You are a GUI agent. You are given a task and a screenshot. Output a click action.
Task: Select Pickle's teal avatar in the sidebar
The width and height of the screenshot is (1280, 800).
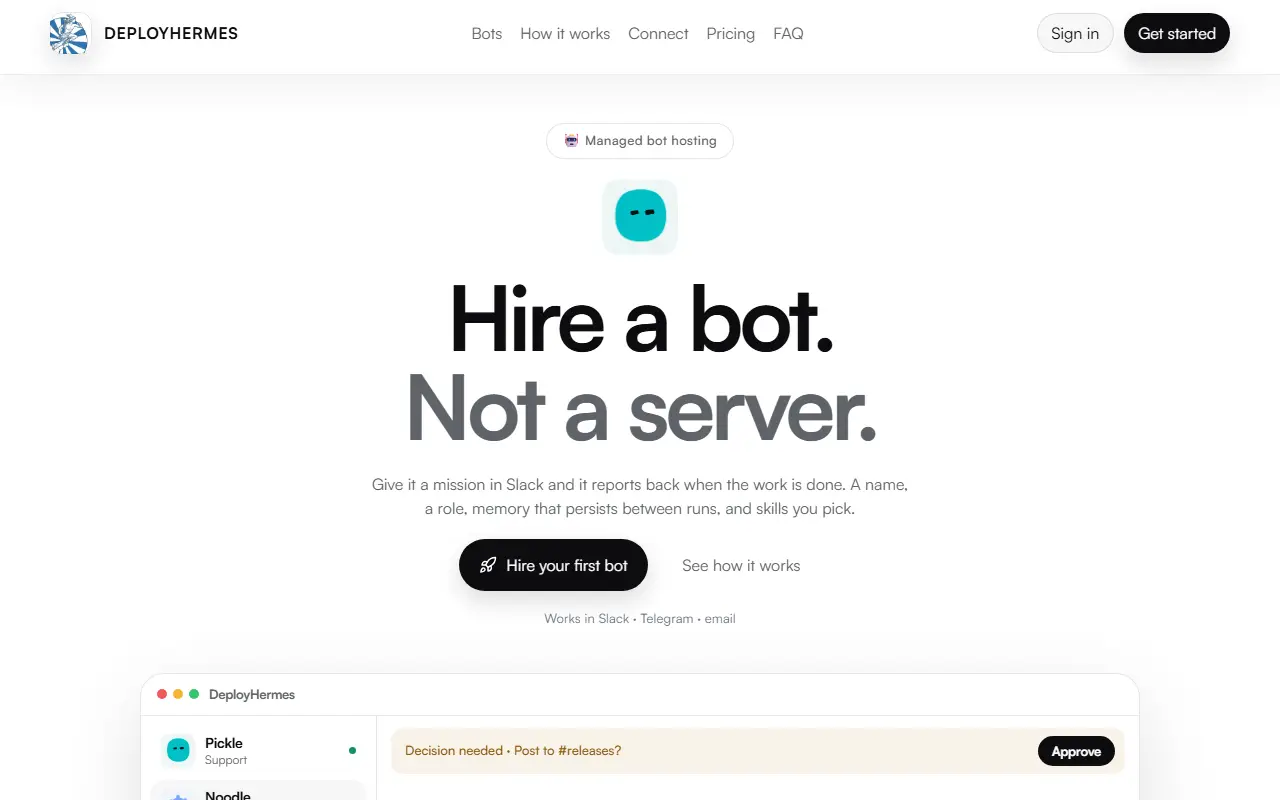click(178, 750)
